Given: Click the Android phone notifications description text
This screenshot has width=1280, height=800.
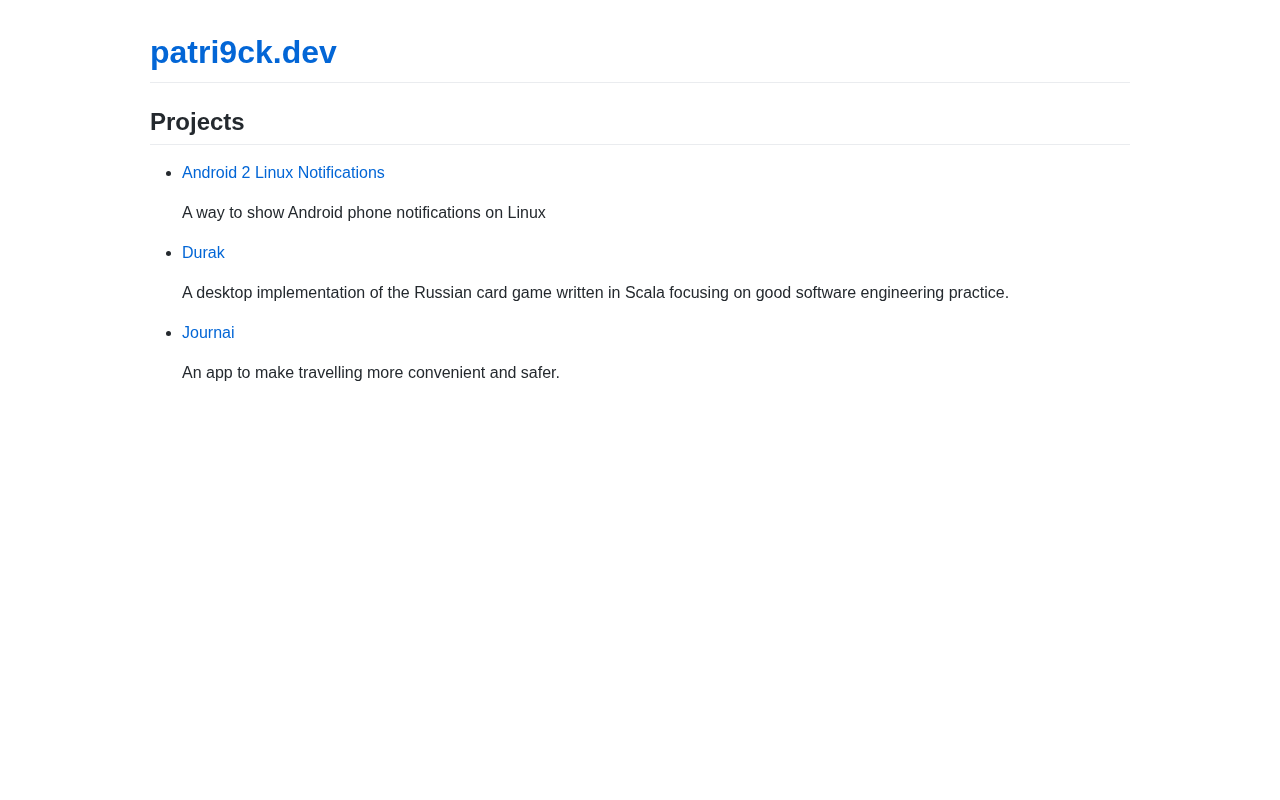Looking at the screenshot, I should [364, 213].
